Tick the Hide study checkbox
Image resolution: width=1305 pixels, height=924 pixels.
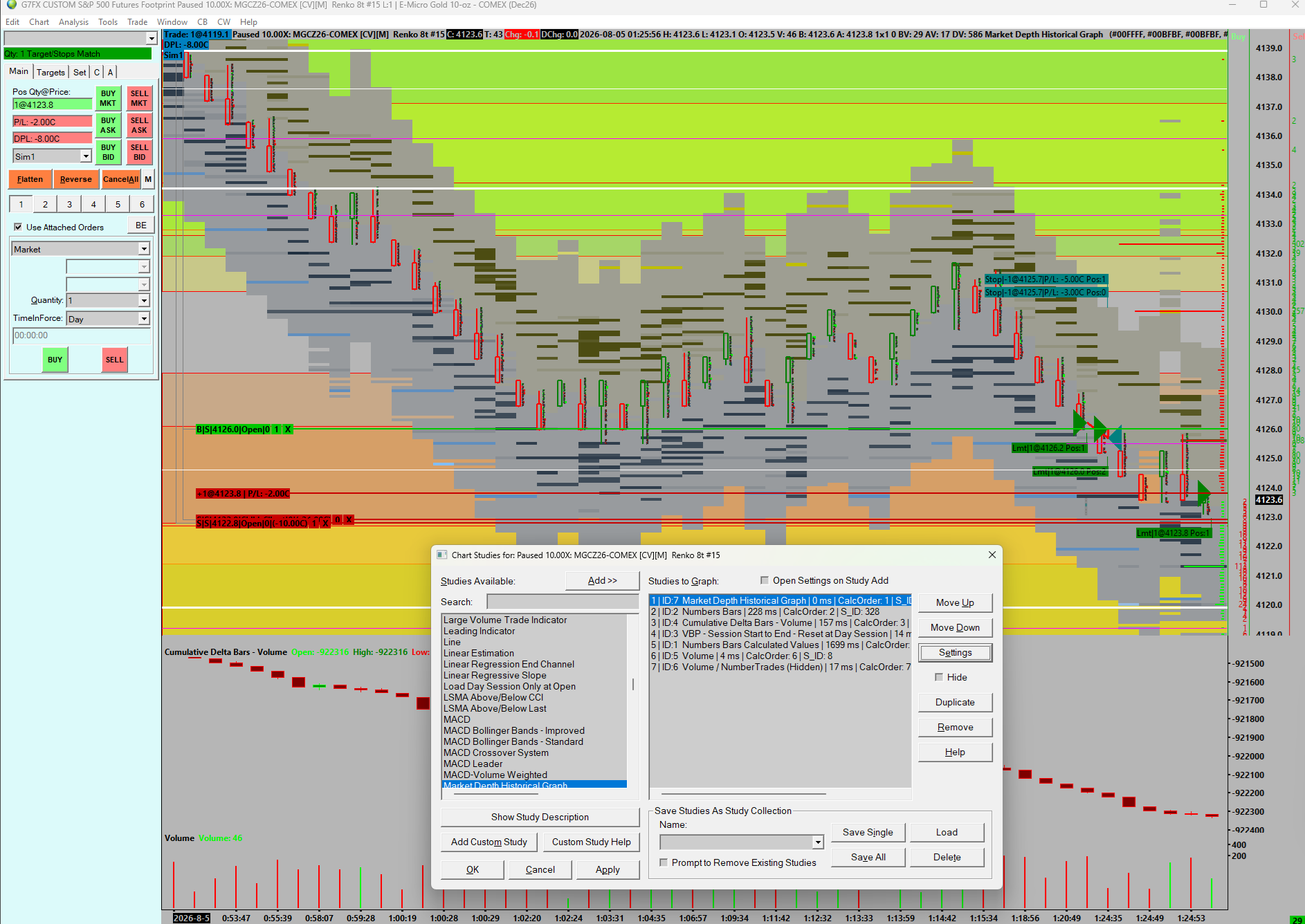[x=939, y=677]
